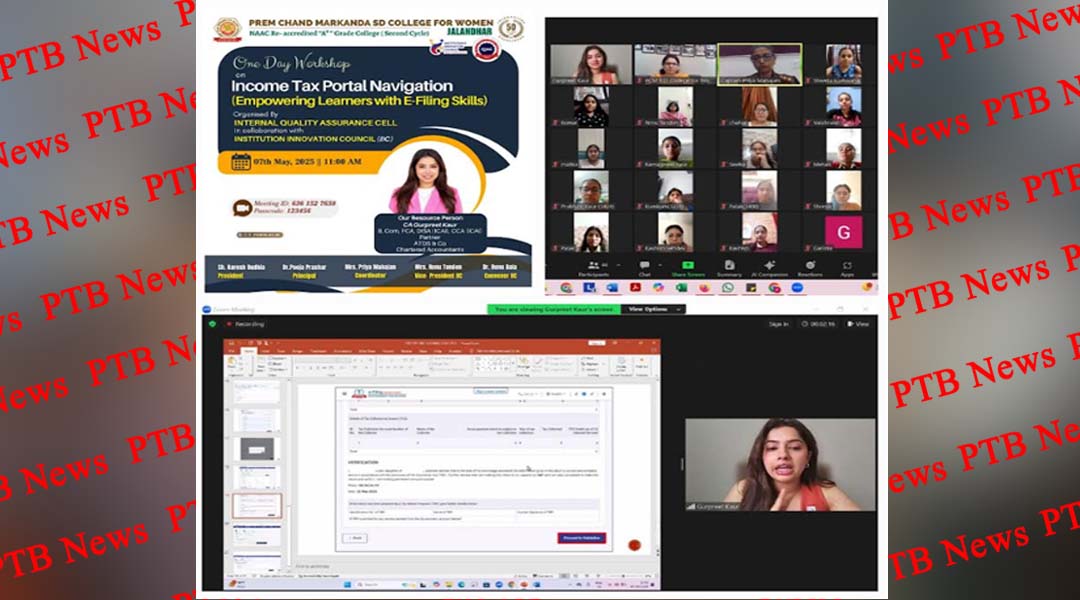Click the green encryption shield icon
Image resolution: width=1080 pixels, height=600 pixels.
coord(212,324)
